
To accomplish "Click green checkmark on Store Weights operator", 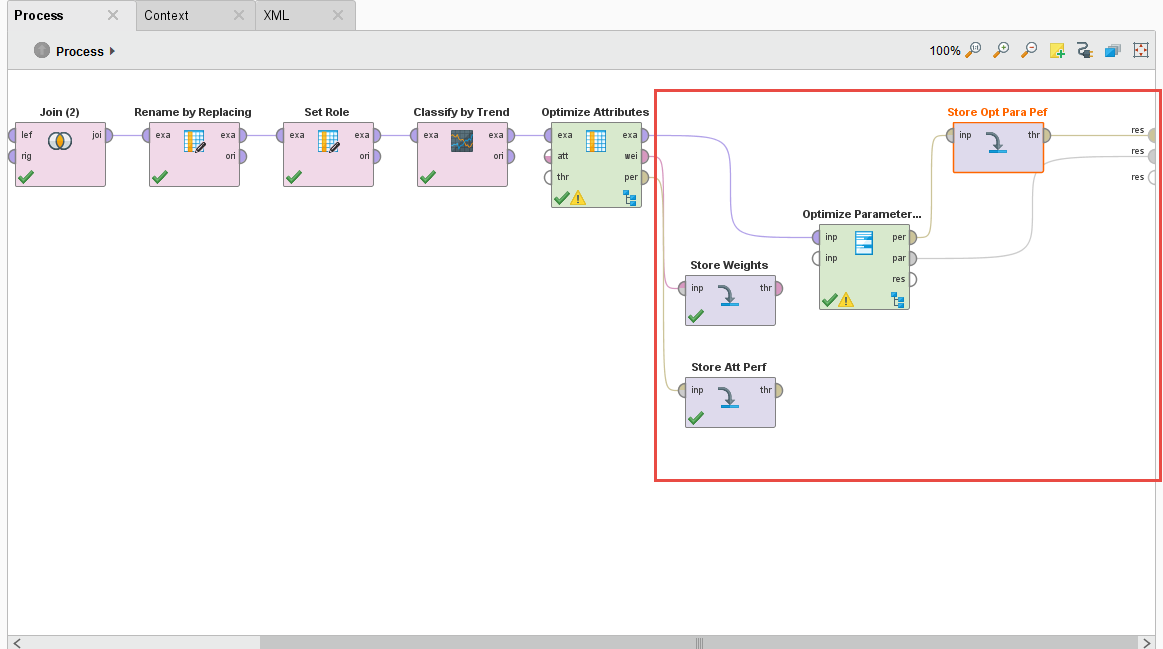I will pyautogui.click(x=696, y=316).
